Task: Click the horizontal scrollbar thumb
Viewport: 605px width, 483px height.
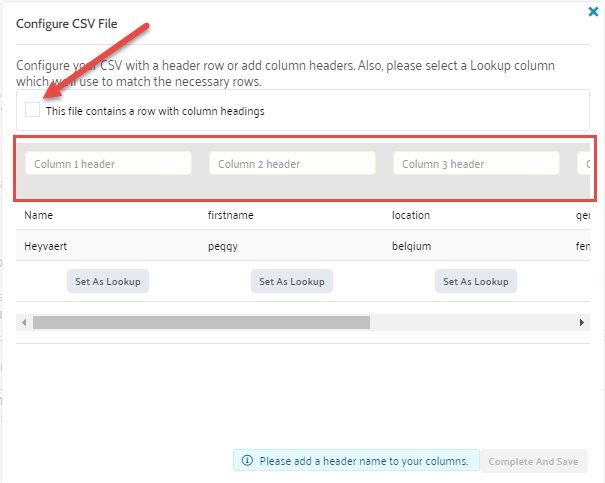Action: [200, 323]
